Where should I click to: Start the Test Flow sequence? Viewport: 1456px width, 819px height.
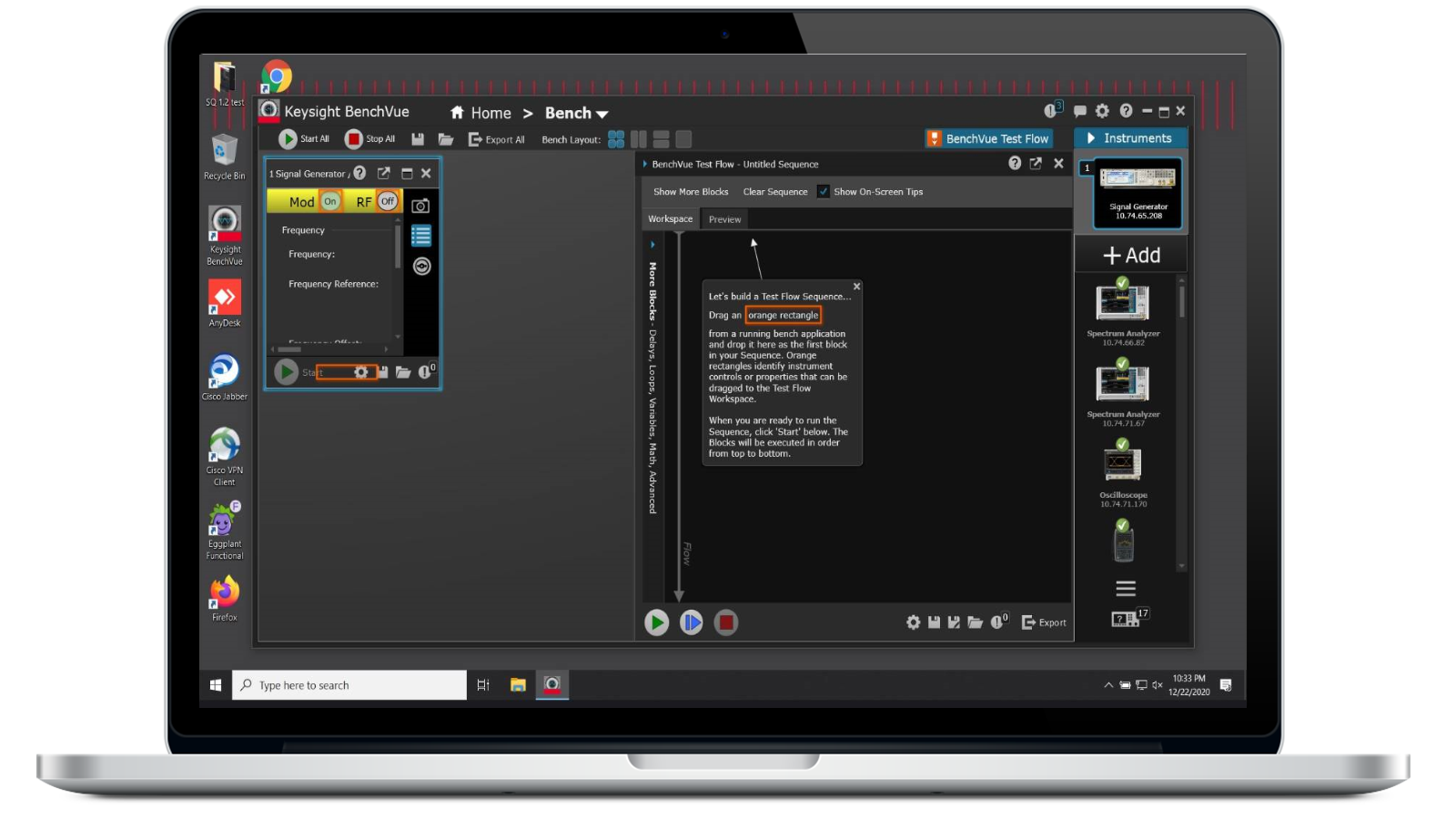click(x=657, y=622)
